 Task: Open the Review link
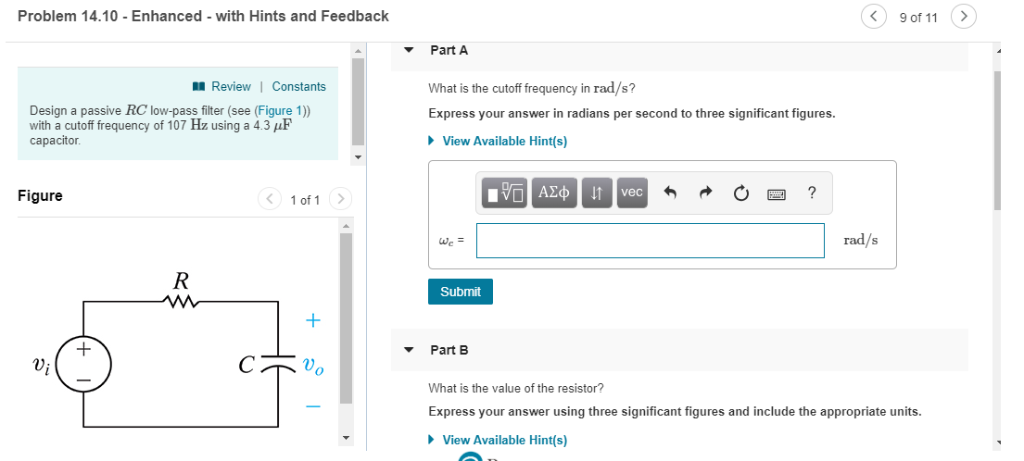[x=231, y=86]
